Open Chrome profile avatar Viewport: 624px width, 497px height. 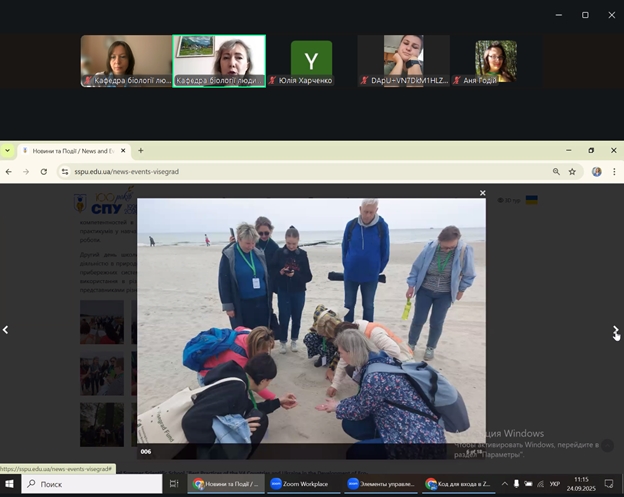pos(596,172)
